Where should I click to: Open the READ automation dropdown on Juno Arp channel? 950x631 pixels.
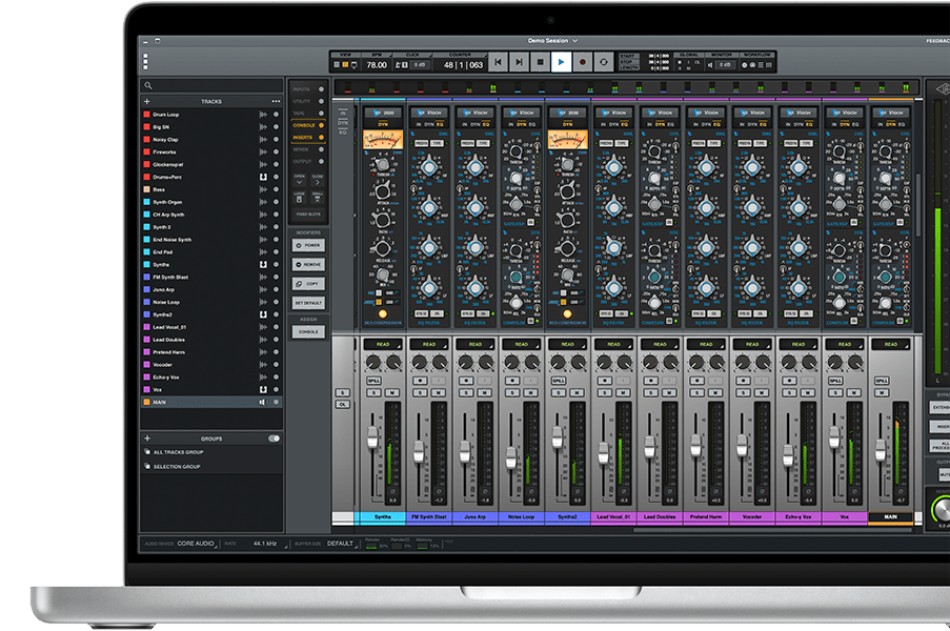click(475, 344)
